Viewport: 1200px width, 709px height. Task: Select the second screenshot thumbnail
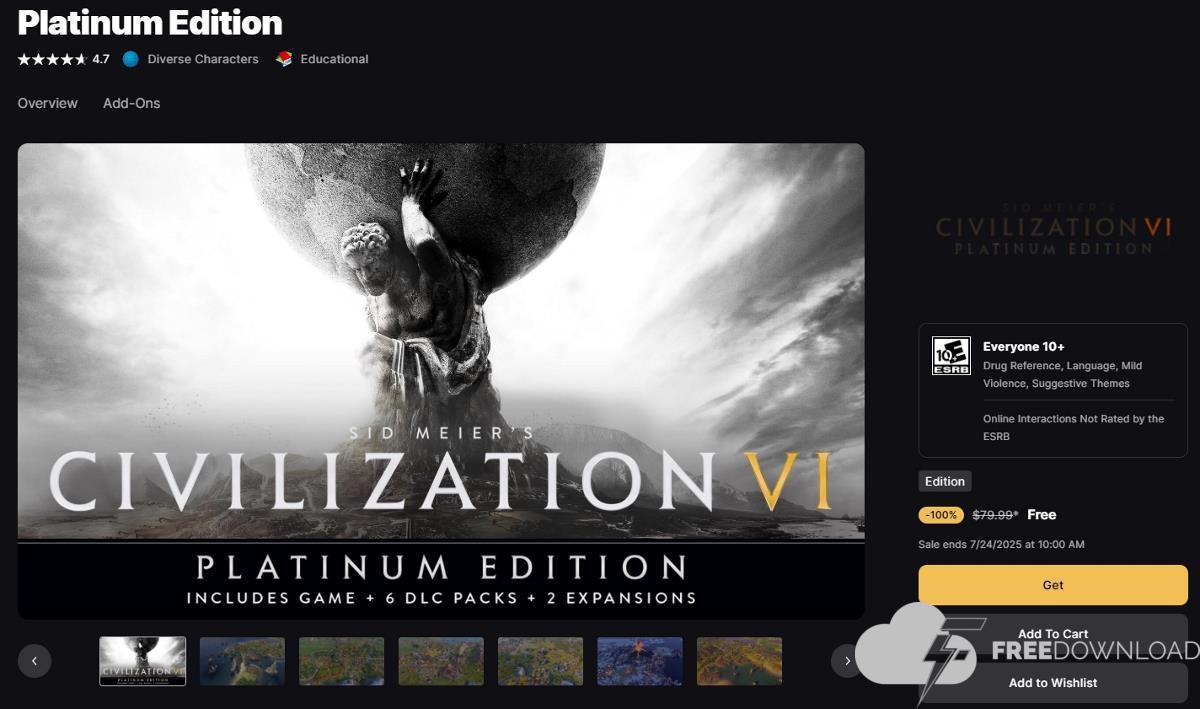tap(242, 661)
